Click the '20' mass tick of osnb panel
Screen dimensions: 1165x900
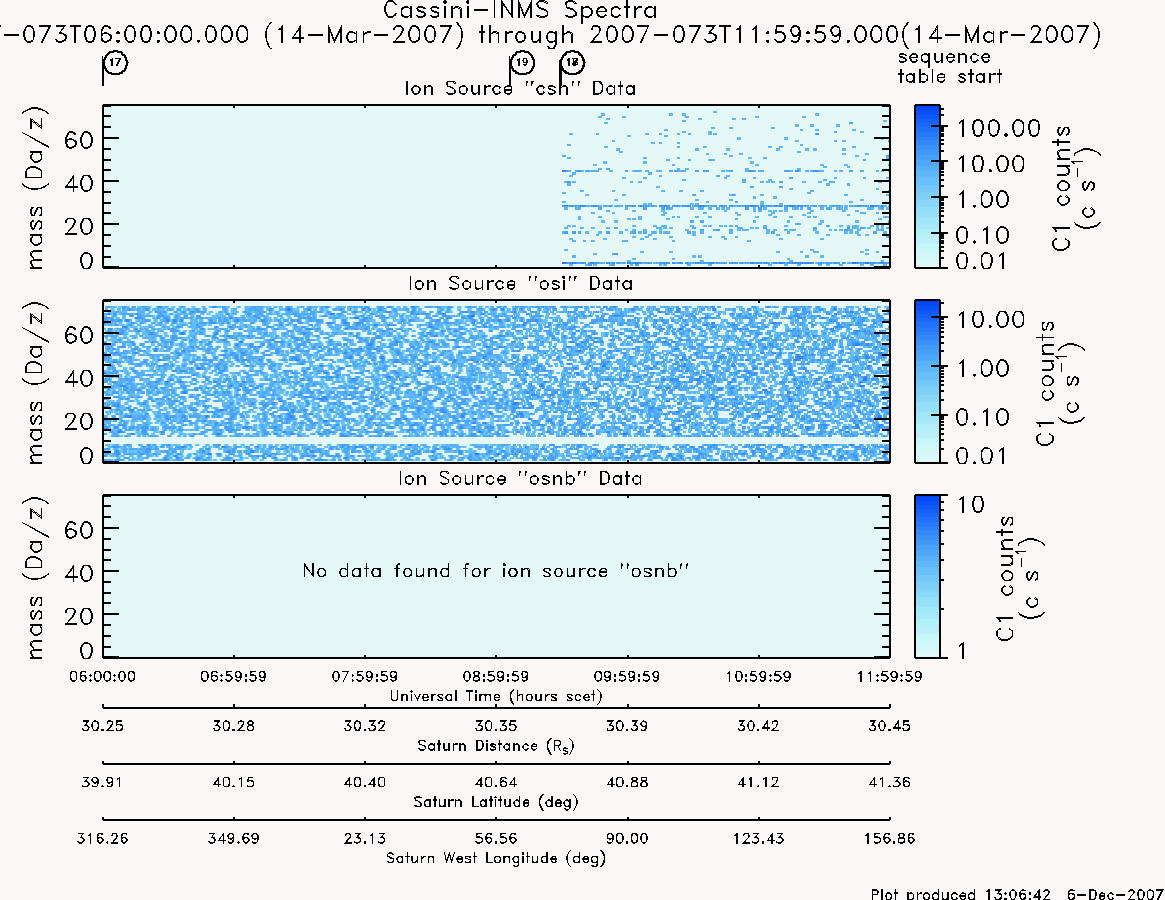[x=79, y=616]
